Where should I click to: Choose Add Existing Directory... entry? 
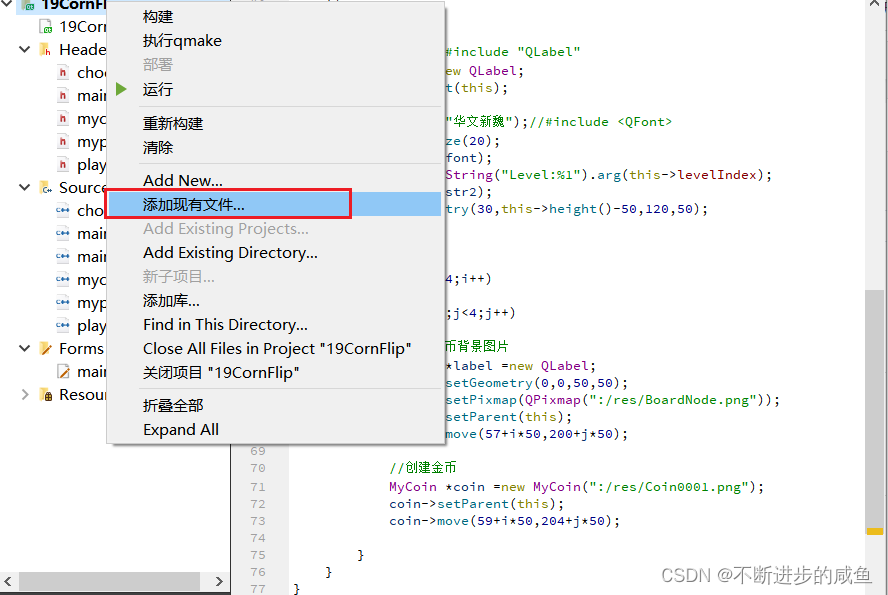(x=230, y=252)
